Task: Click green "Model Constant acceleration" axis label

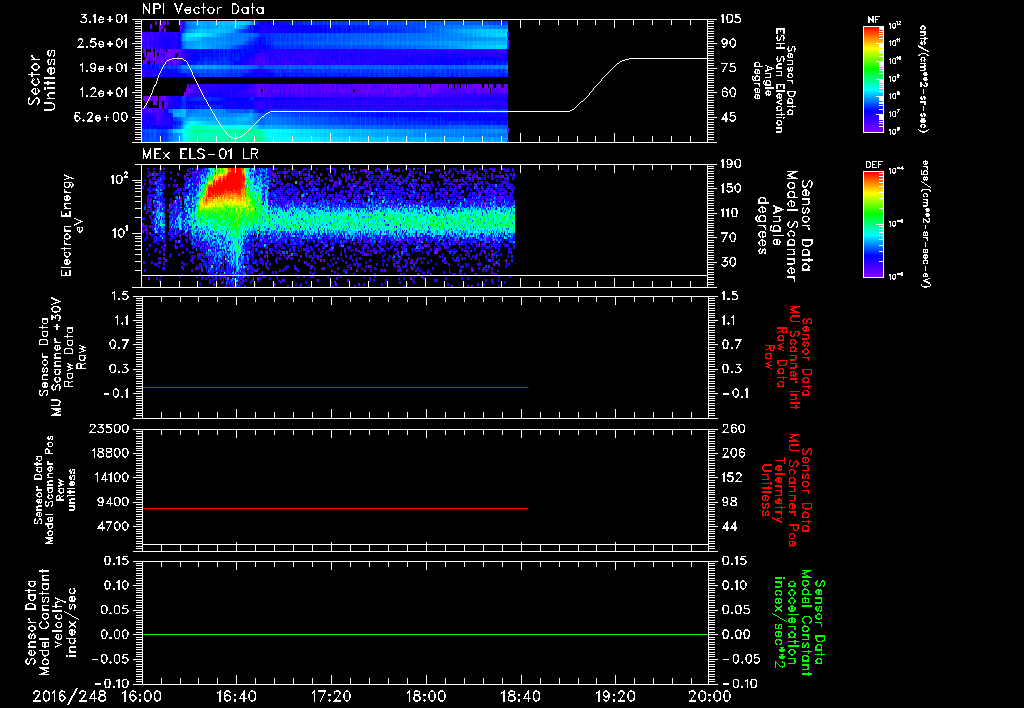Action: click(x=799, y=623)
